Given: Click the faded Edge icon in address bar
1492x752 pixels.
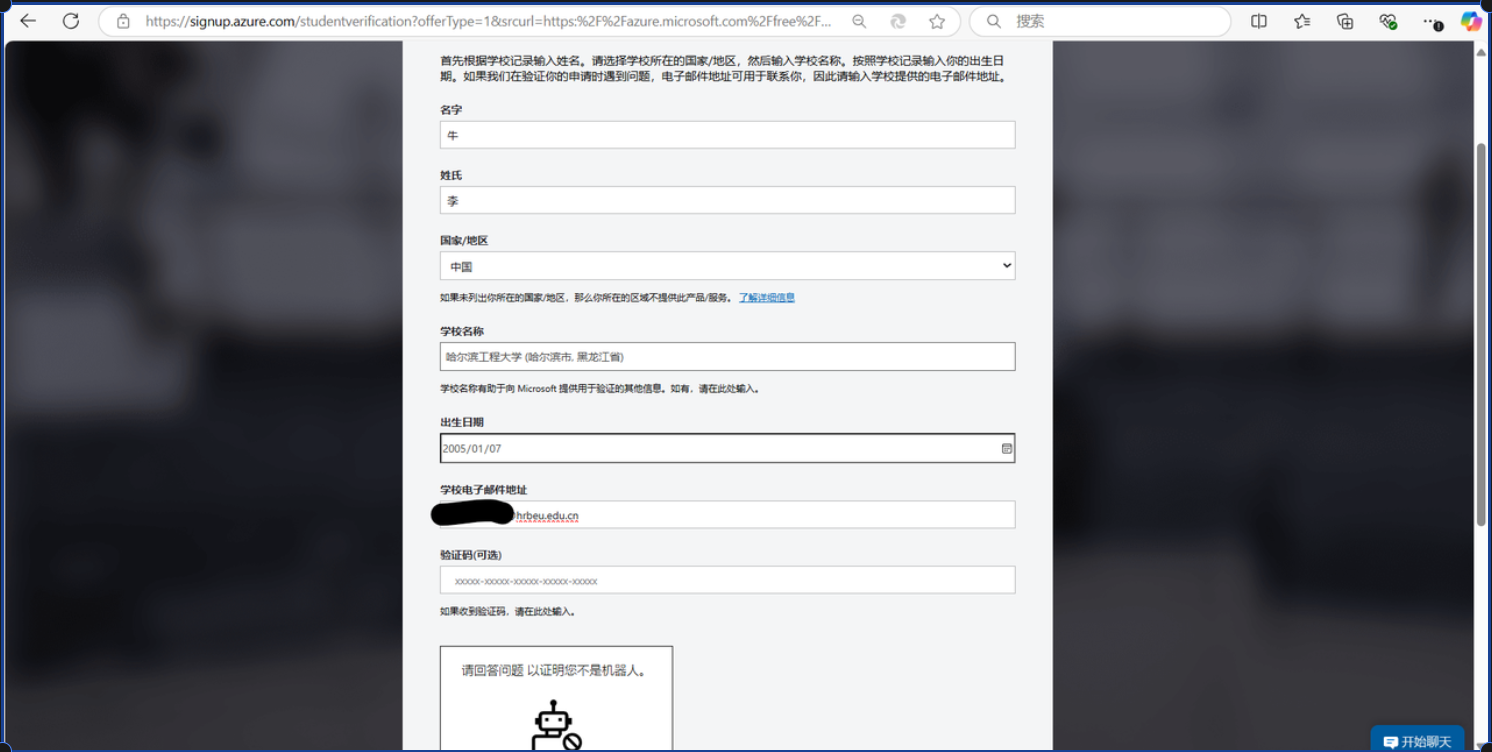Looking at the screenshot, I should [x=898, y=21].
